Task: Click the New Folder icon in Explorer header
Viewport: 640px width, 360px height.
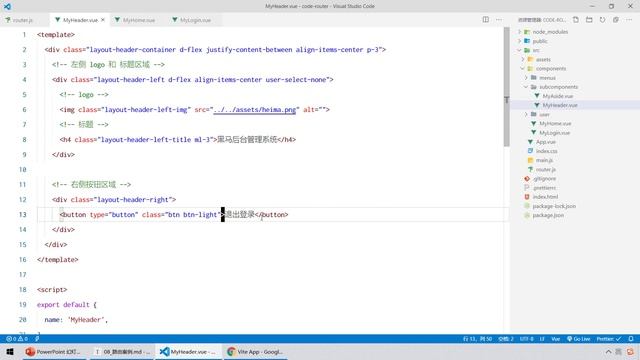Action: [x=589, y=20]
